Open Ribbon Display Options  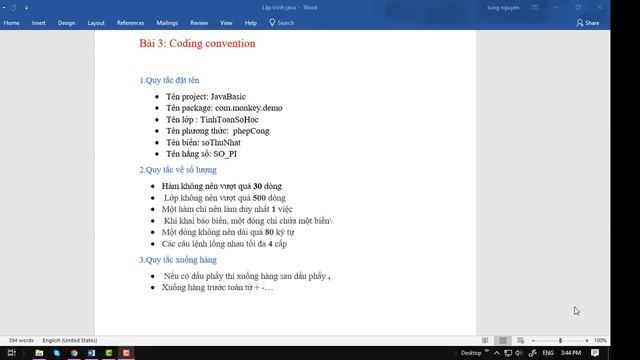(535, 7)
